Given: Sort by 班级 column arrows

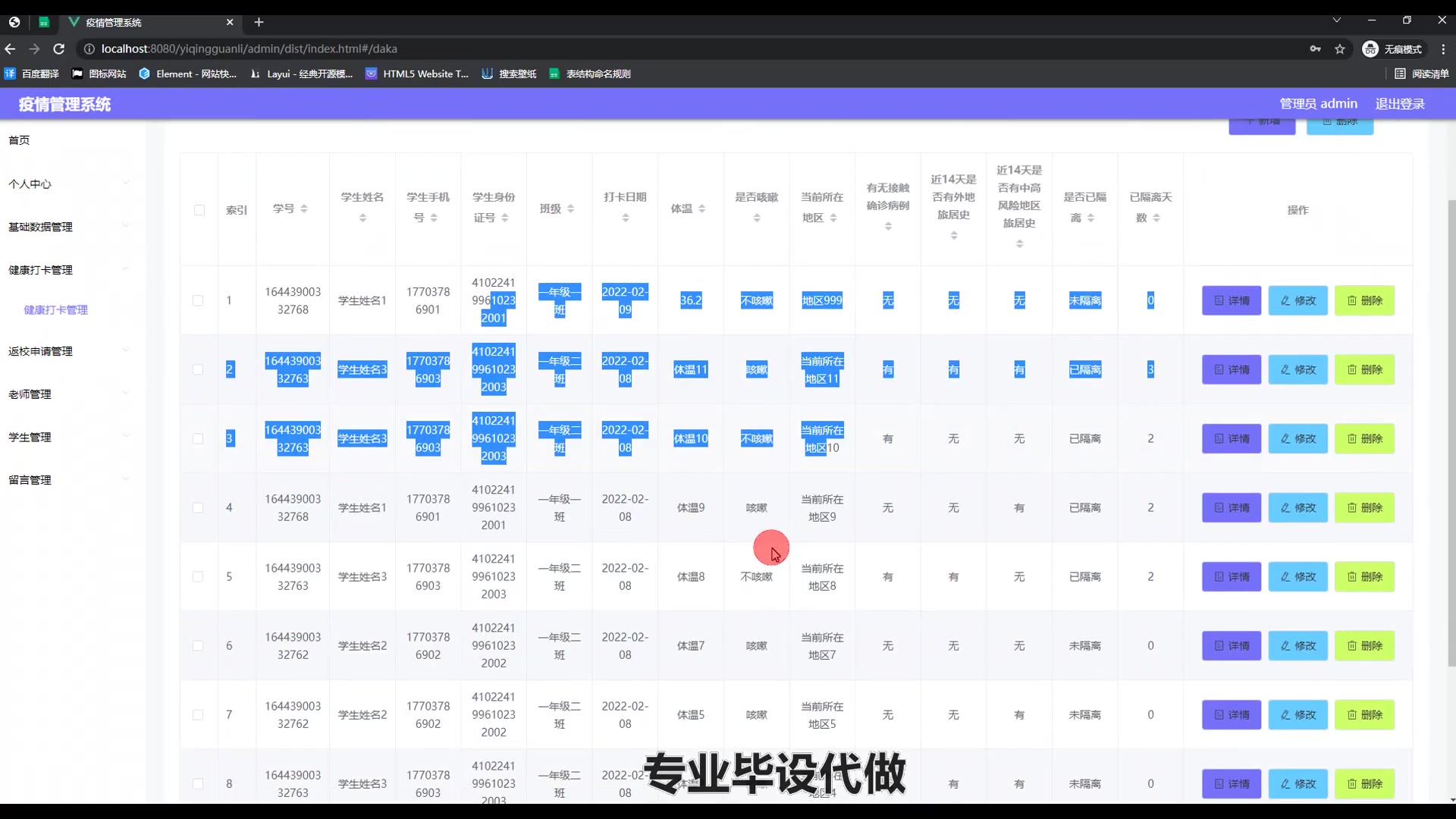Looking at the screenshot, I should pyautogui.click(x=570, y=209).
